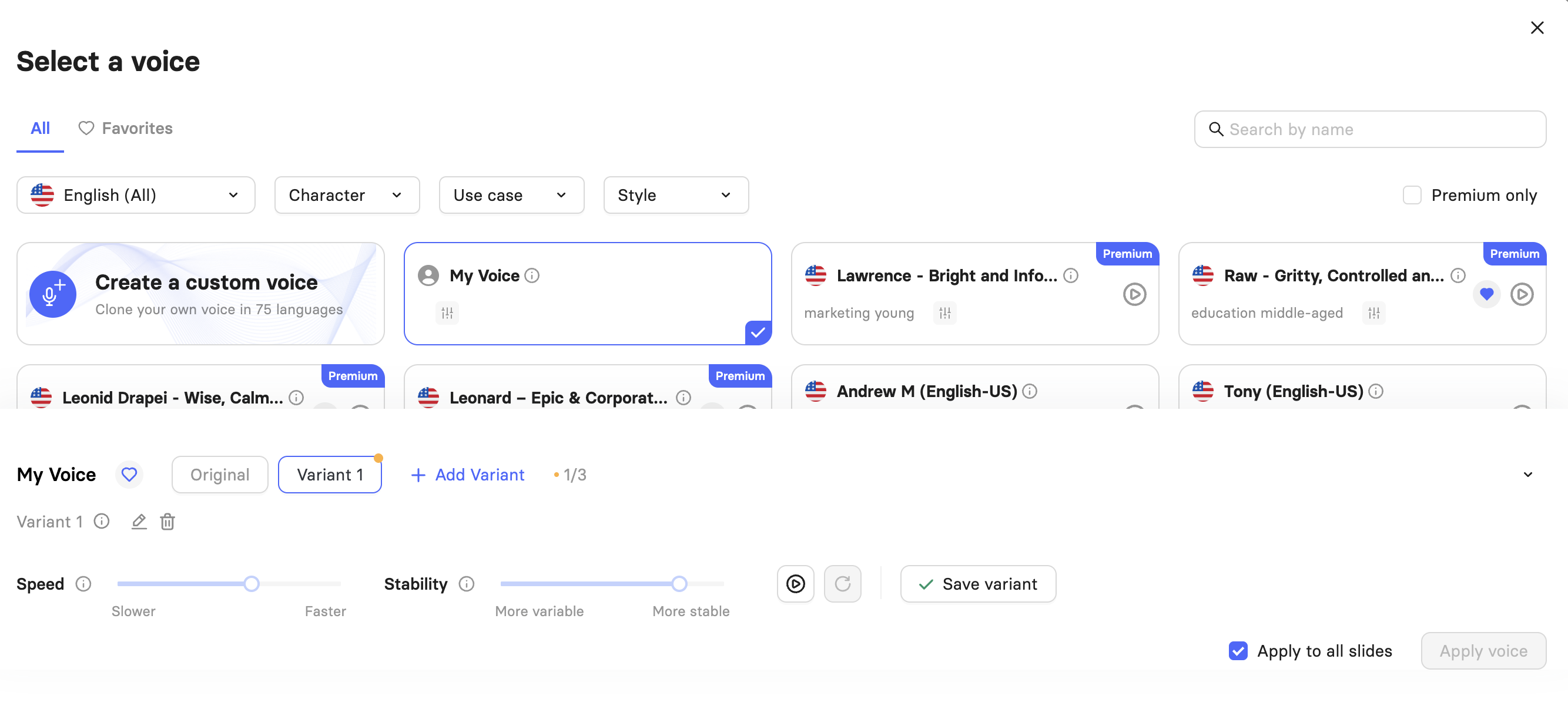Click the 'Faster' speed label

coord(326,612)
